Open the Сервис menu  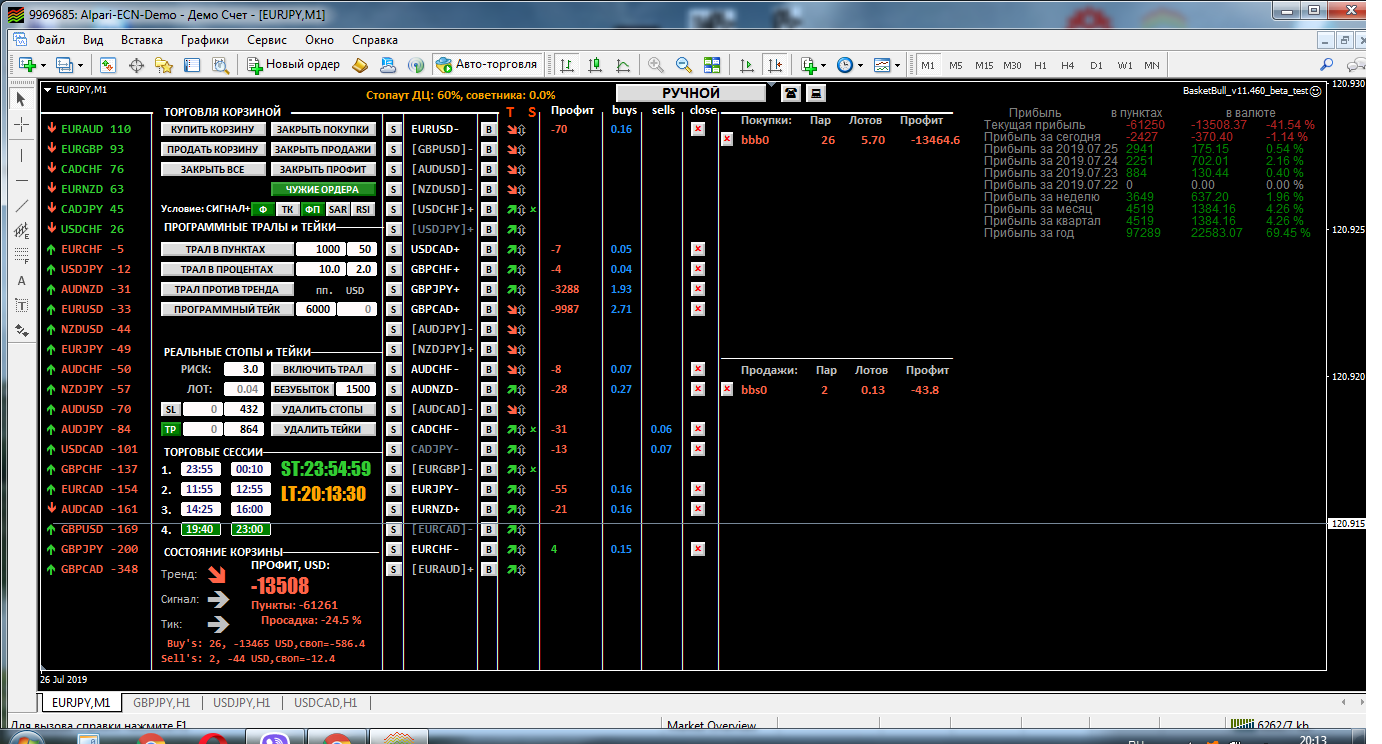tap(267, 40)
